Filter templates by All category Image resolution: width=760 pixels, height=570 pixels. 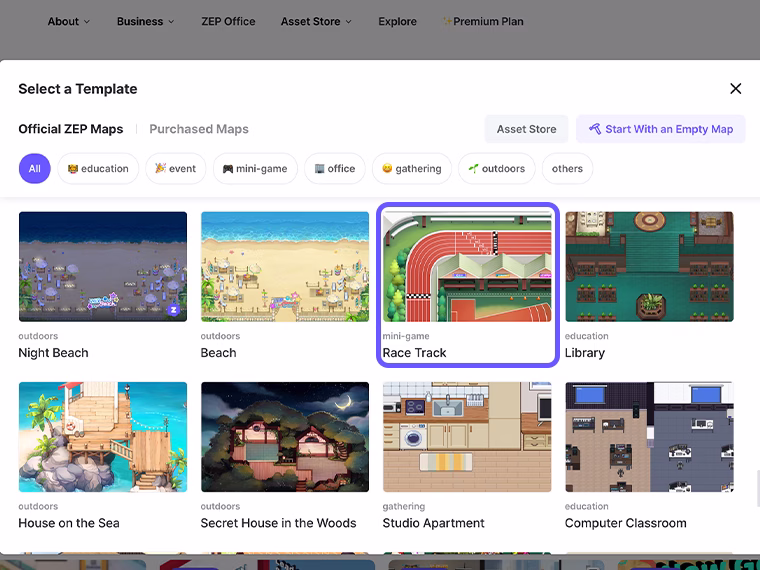tap(34, 169)
